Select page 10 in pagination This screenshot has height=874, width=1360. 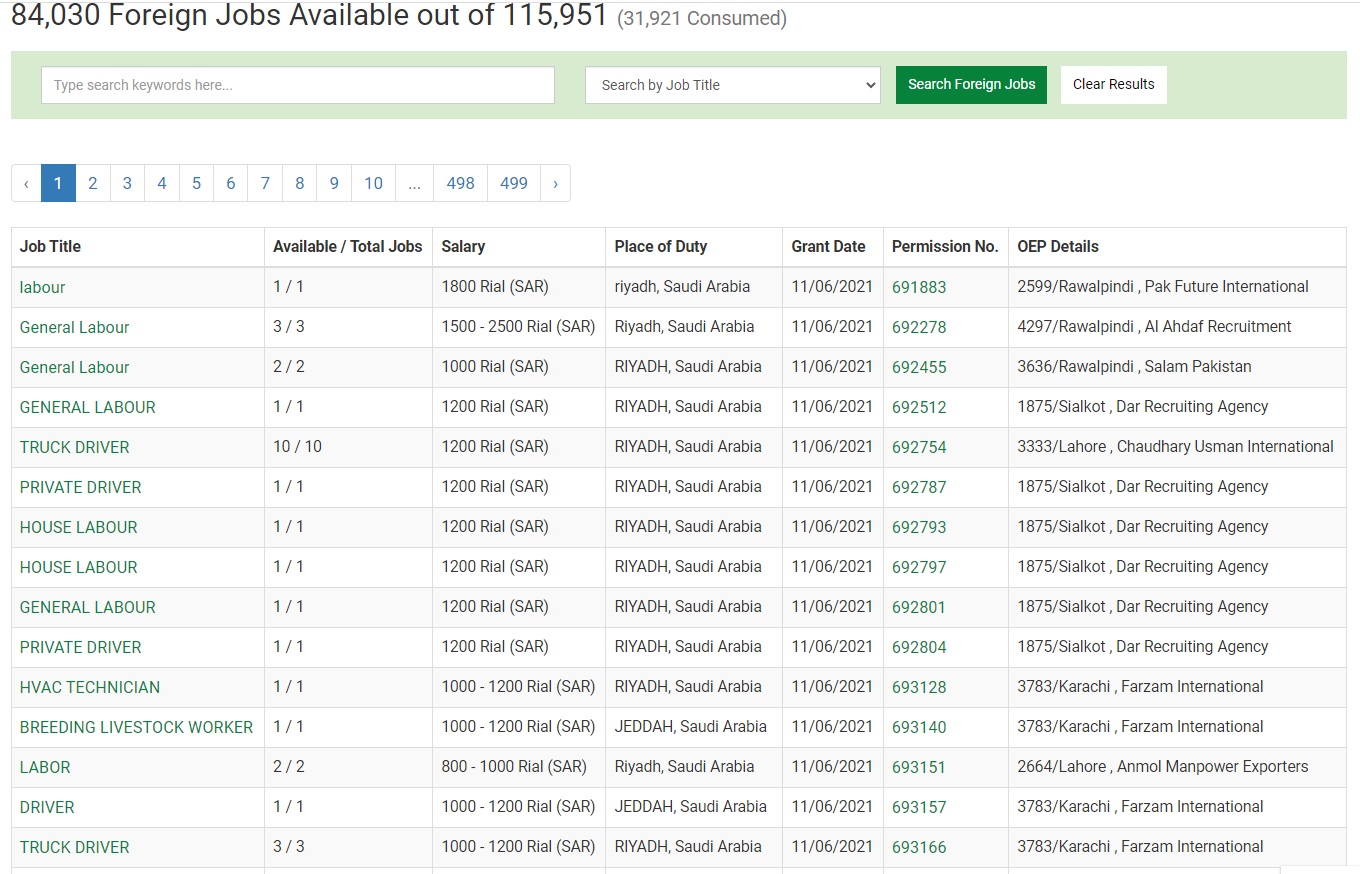(373, 183)
